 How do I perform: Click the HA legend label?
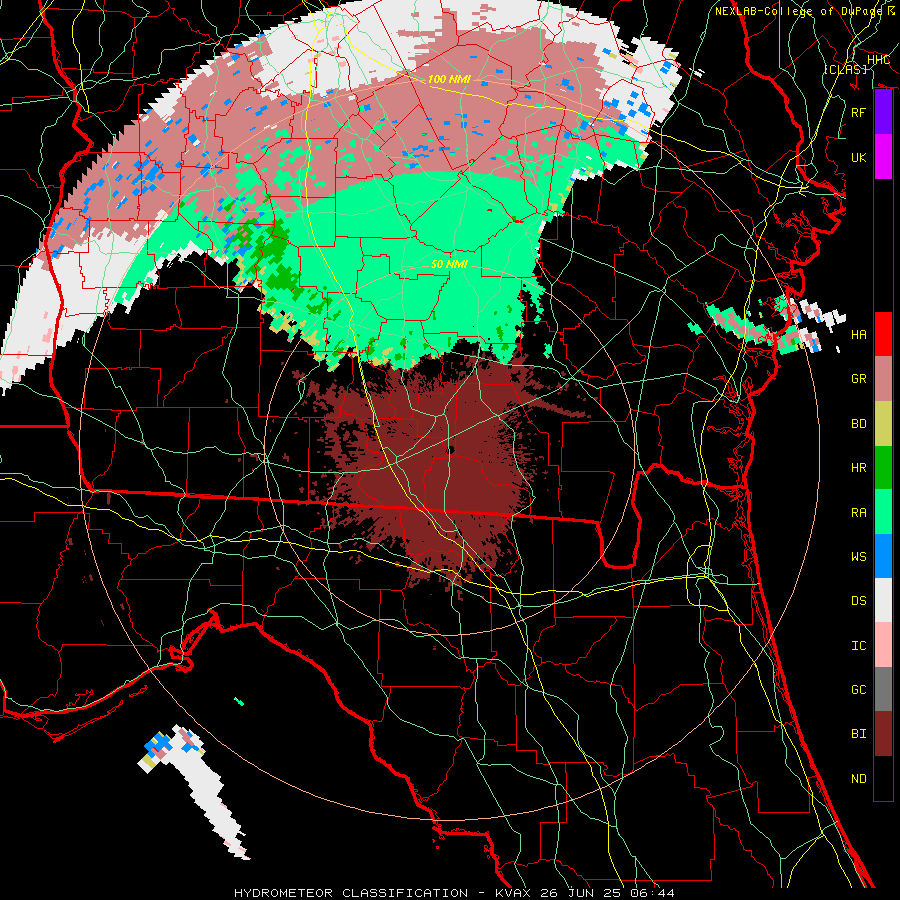coord(859,334)
